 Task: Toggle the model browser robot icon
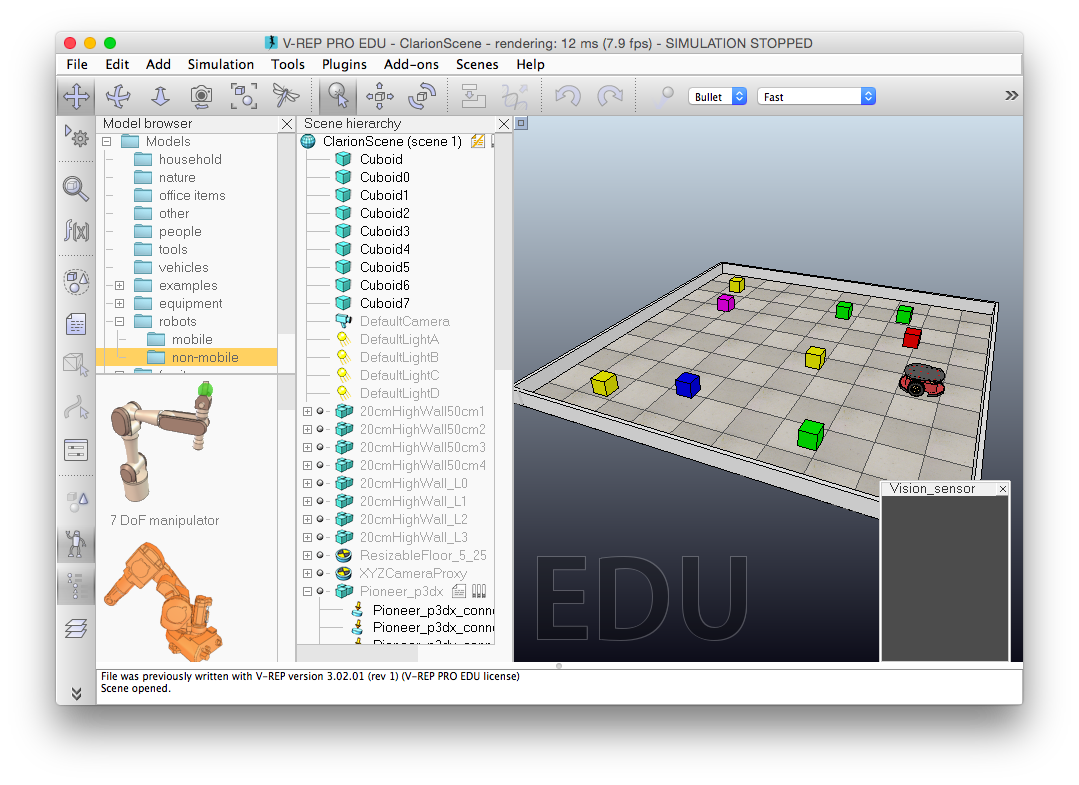(x=76, y=544)
